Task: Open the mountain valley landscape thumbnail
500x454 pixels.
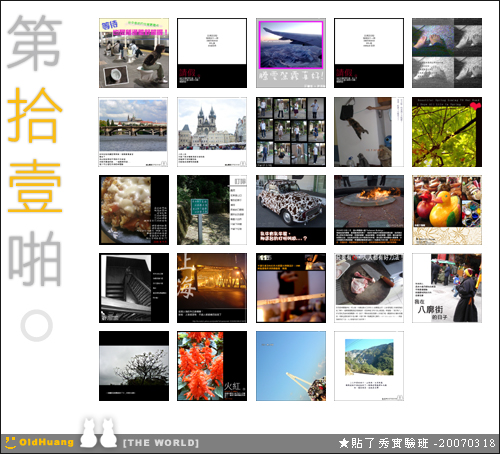Action: (369, 366)
